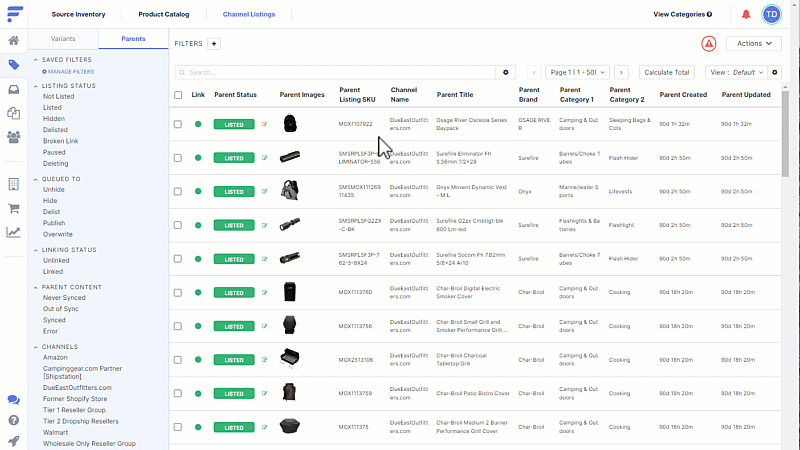Open the analytics chart sidebar icon
Image resolution: width=800 pixels, height=450 pixels.
point(14,232)
